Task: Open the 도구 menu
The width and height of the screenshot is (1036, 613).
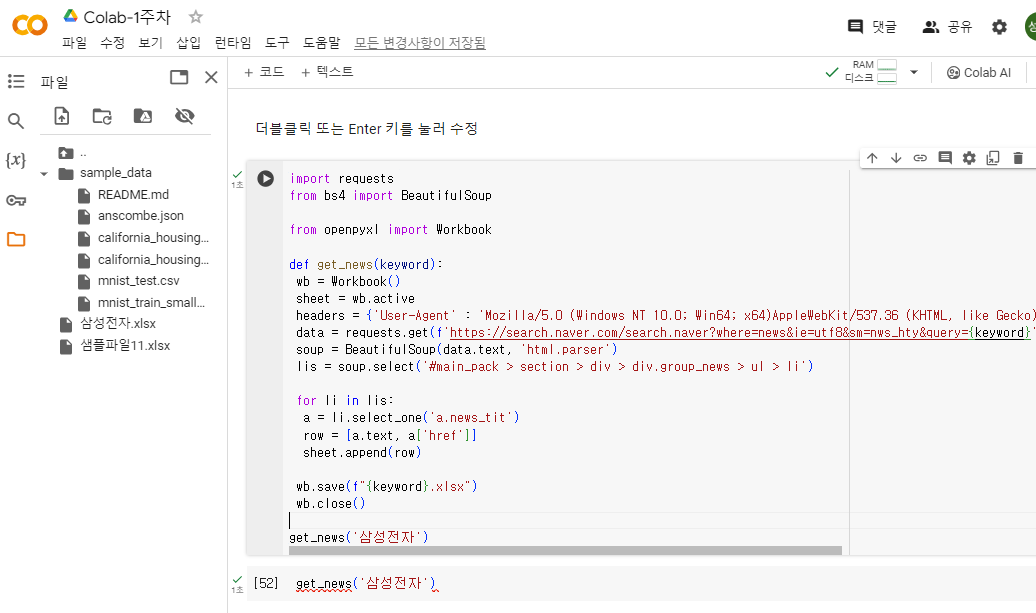Action: click(x=277, y=43)
